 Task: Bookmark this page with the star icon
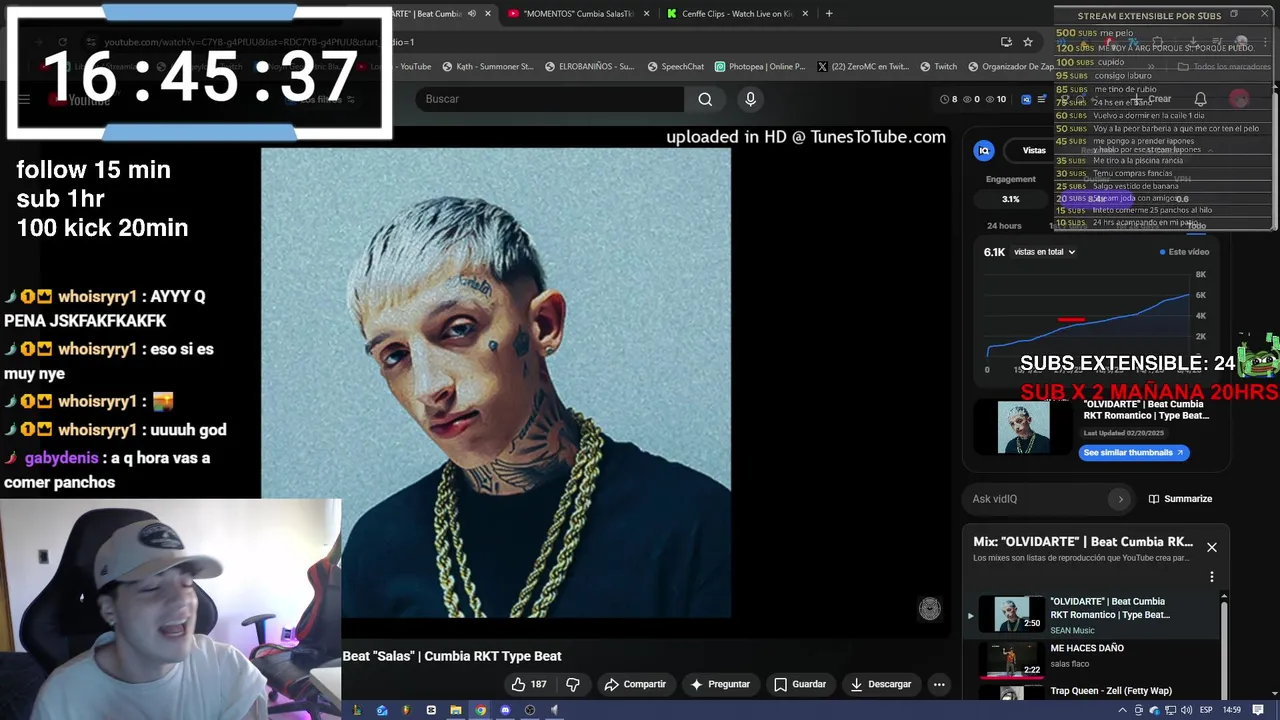click(x=1028, y=42)
